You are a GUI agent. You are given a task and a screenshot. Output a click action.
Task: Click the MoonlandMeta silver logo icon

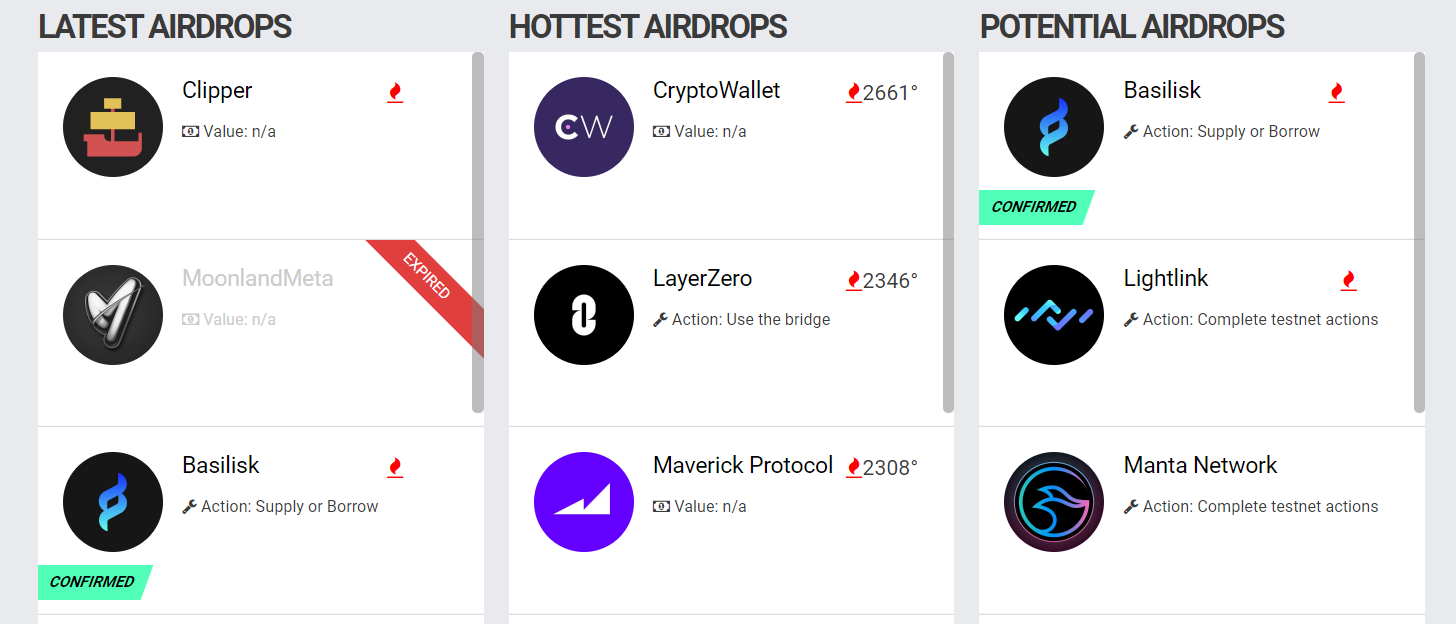(113, 315)
